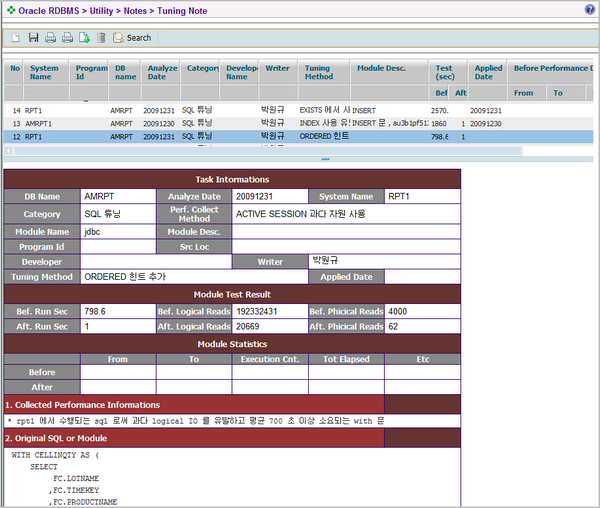Screen dimensions: 600x508
Task: Save the note with floppy disk icon
Action: pyautogui.click(x=33, y=37)
